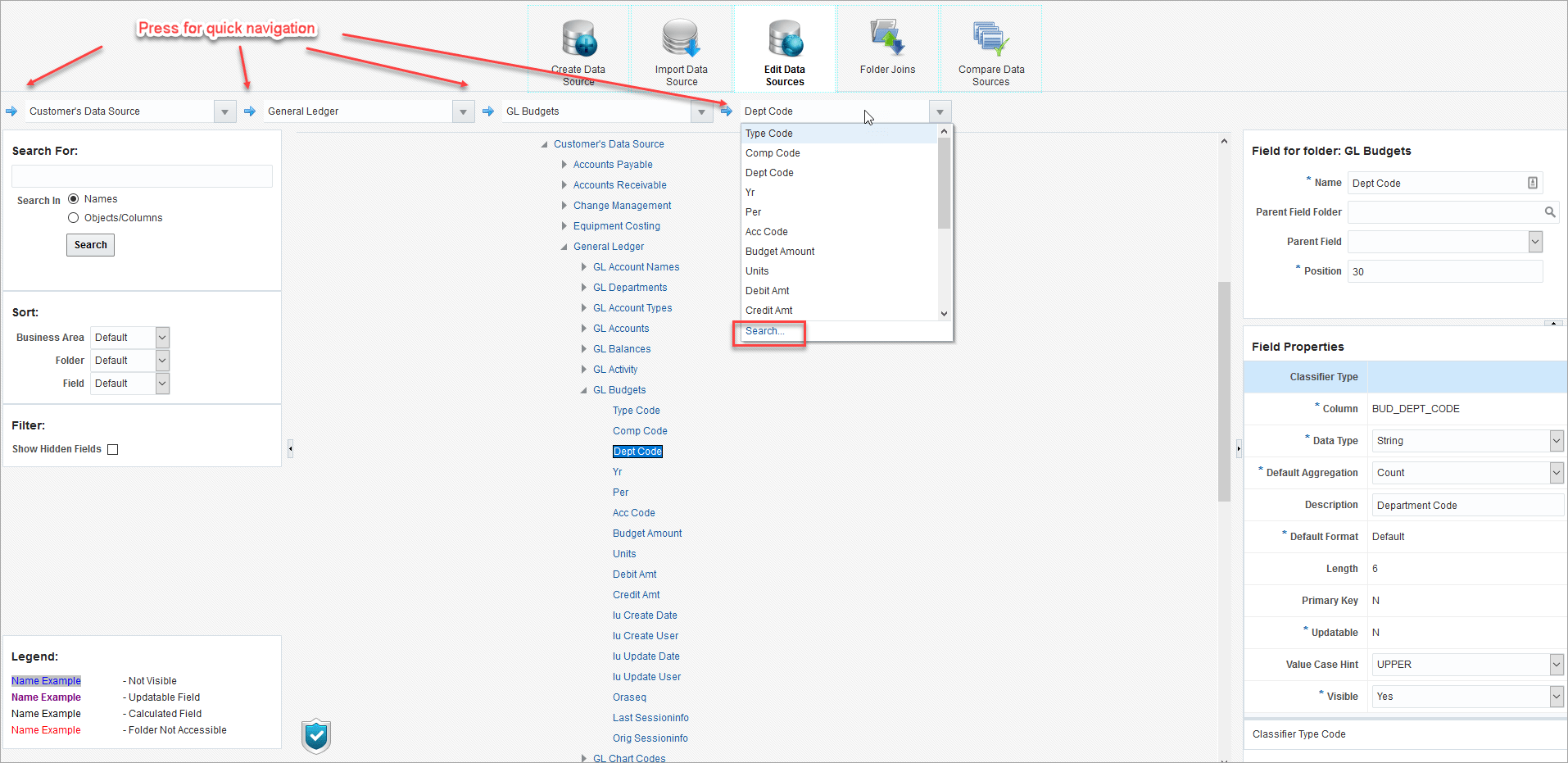This screenshot has width=1568, height=763.
Task: Click the blue arrow before General Ledger
Action: coord(250,111)
